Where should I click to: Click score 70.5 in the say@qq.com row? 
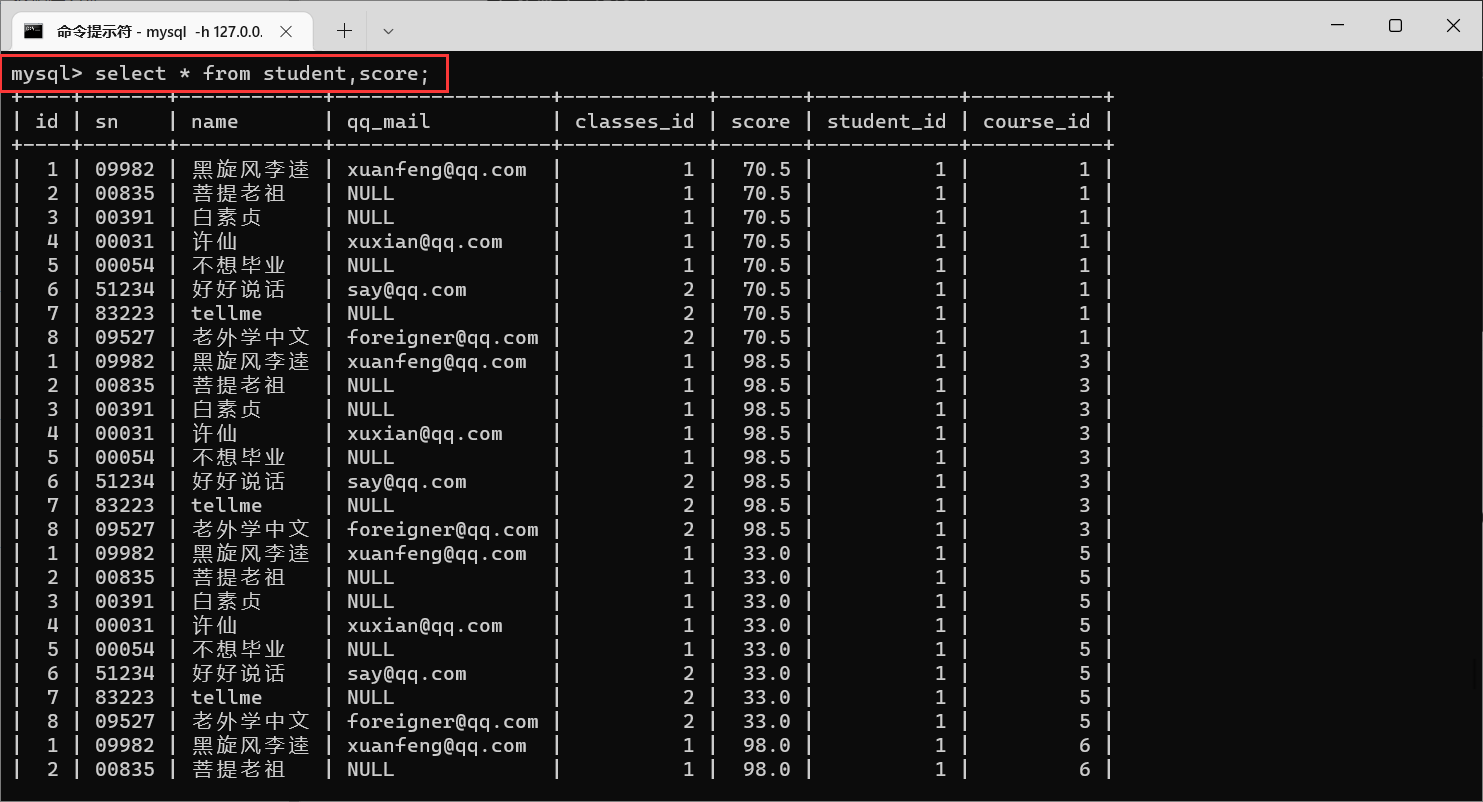coord(767,289)
